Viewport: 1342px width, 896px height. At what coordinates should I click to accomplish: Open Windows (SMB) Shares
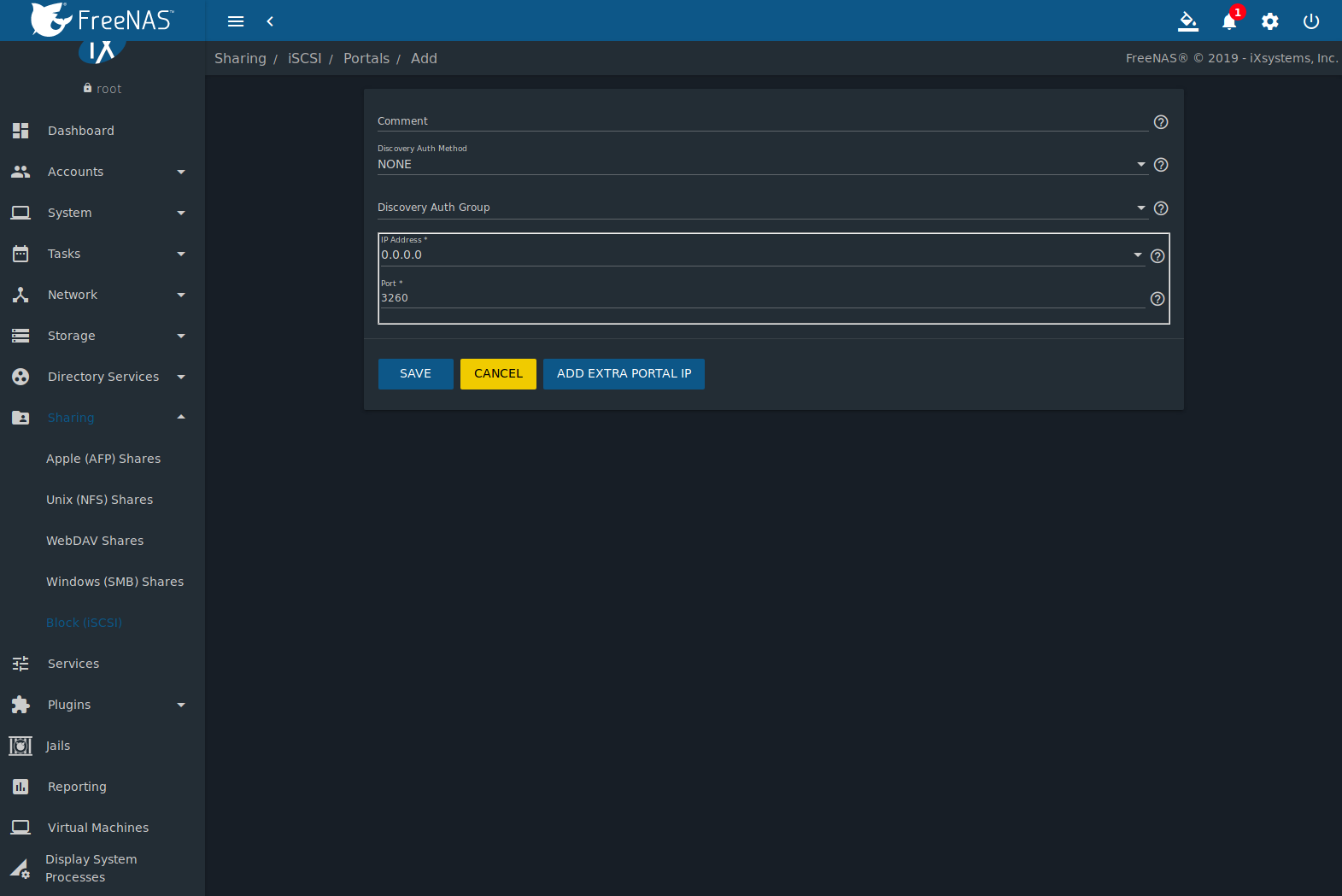tap(115, 582)
